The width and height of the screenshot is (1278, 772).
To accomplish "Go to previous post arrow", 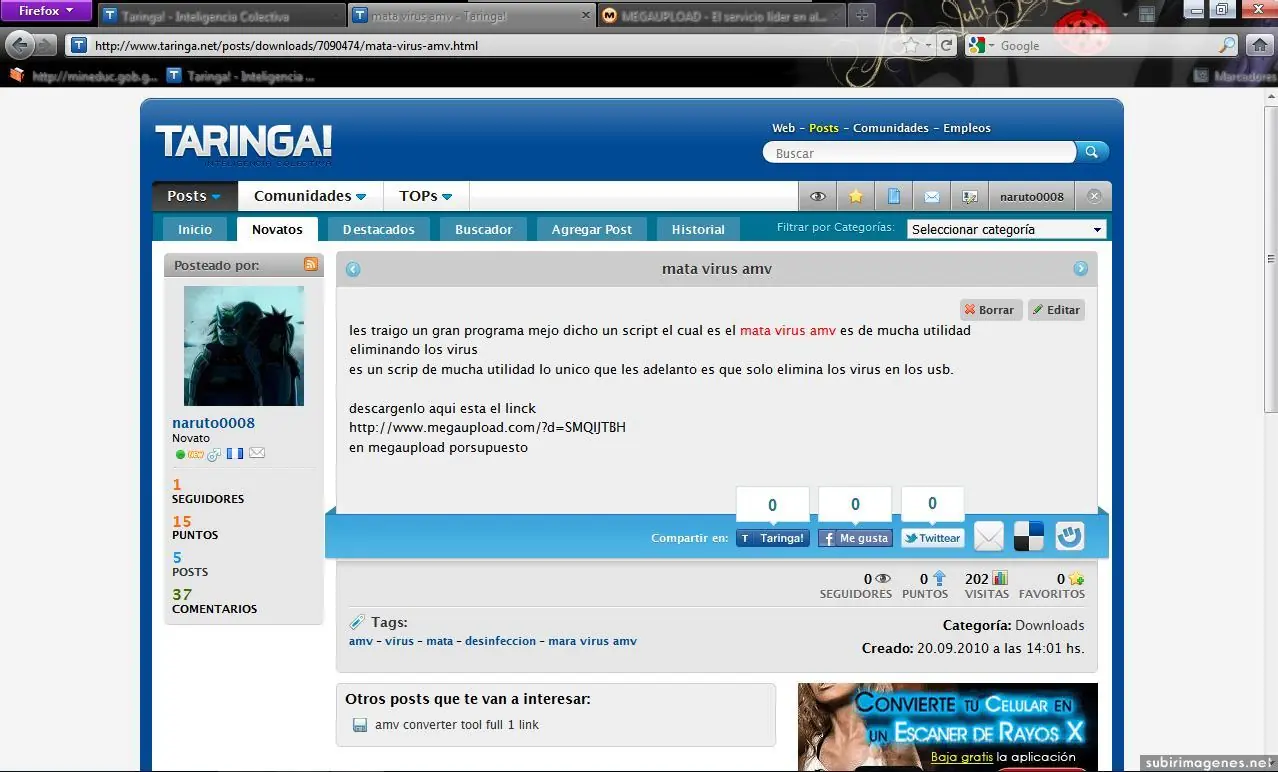I will tap(353, 269).
